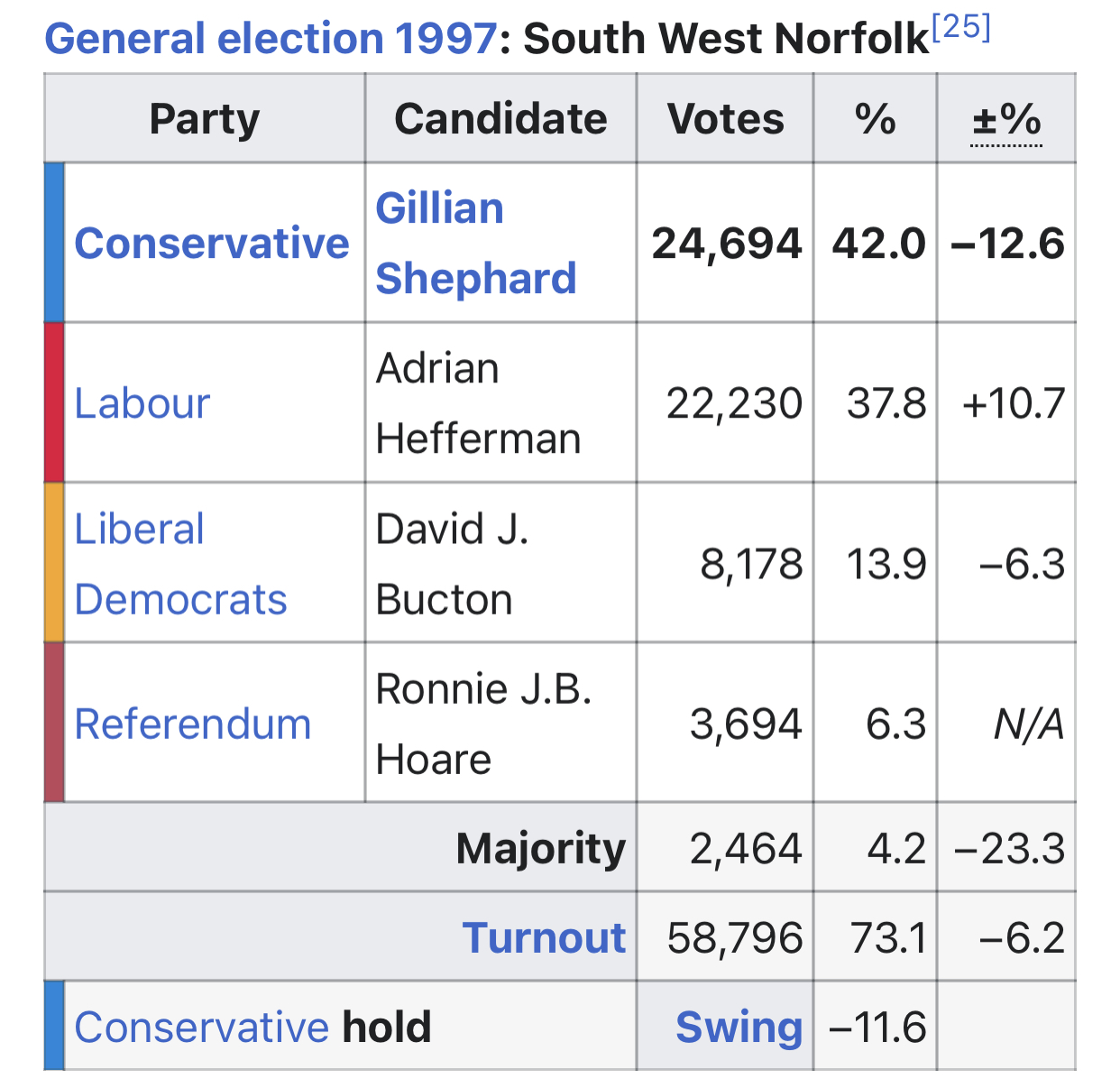
Task: Click Conservative link in hold row
Action: tap(201, 1027)
